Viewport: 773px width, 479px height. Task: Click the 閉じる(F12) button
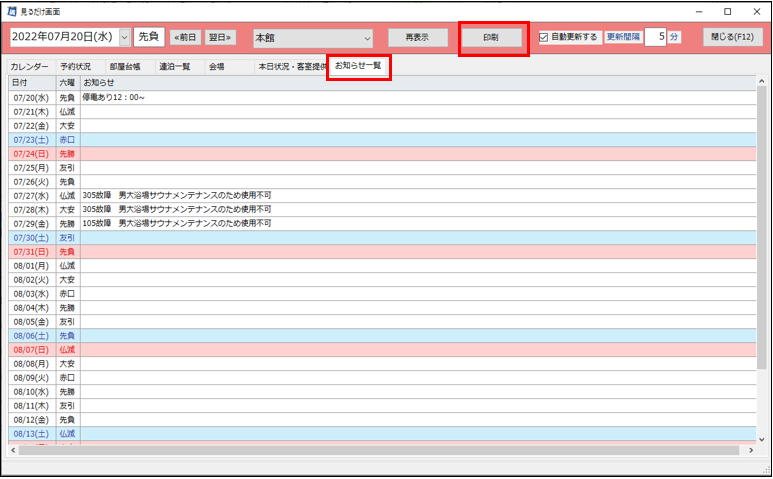(732, 37)
